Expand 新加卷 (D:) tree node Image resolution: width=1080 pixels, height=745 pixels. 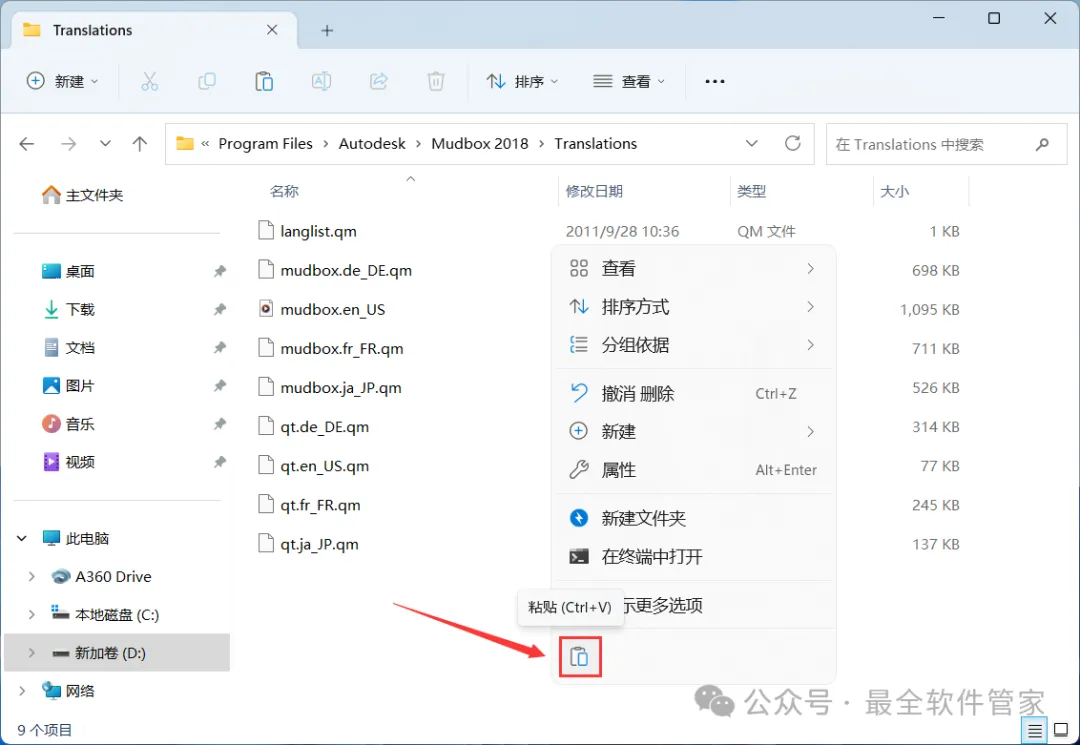(32, 653)
